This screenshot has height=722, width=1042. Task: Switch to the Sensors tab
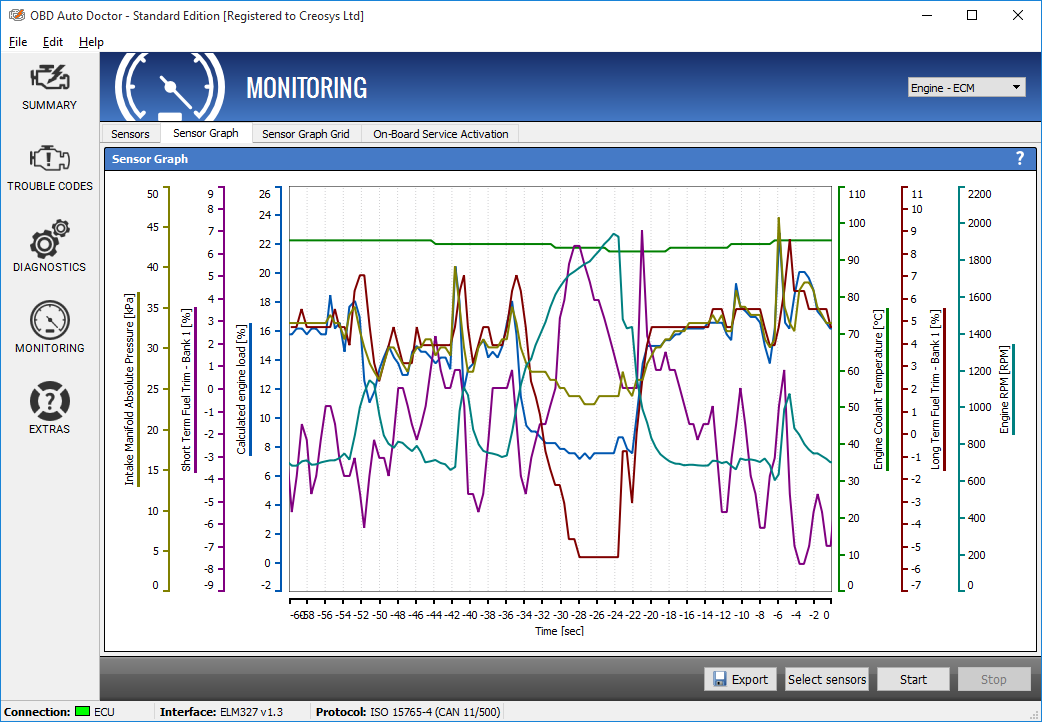click(x=130, y=134)
